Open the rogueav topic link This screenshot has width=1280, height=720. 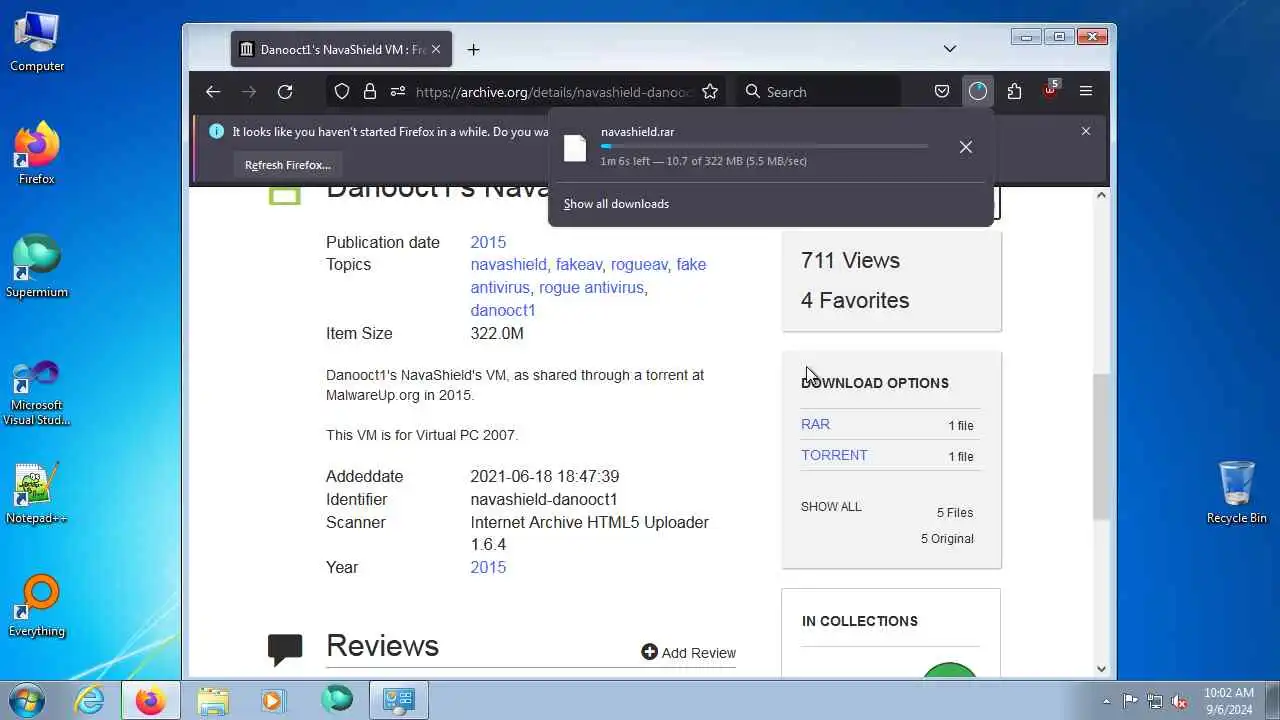pyautogui.click(x=639, y=265)
